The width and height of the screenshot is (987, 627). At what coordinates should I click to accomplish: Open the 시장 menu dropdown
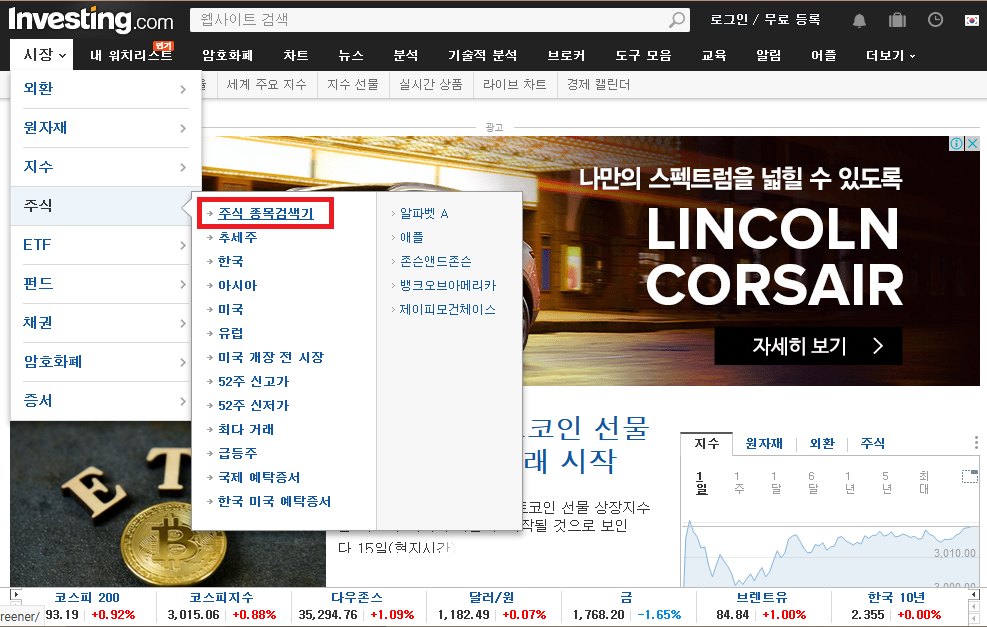click(x=44, y=55)
